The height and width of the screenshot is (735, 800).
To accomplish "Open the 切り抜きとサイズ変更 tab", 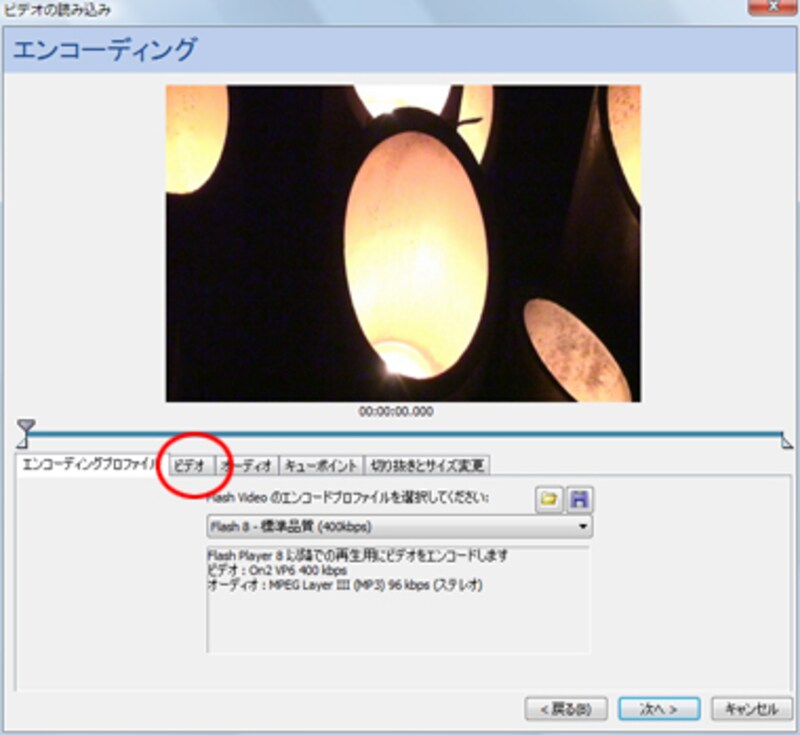I will 428,465.
